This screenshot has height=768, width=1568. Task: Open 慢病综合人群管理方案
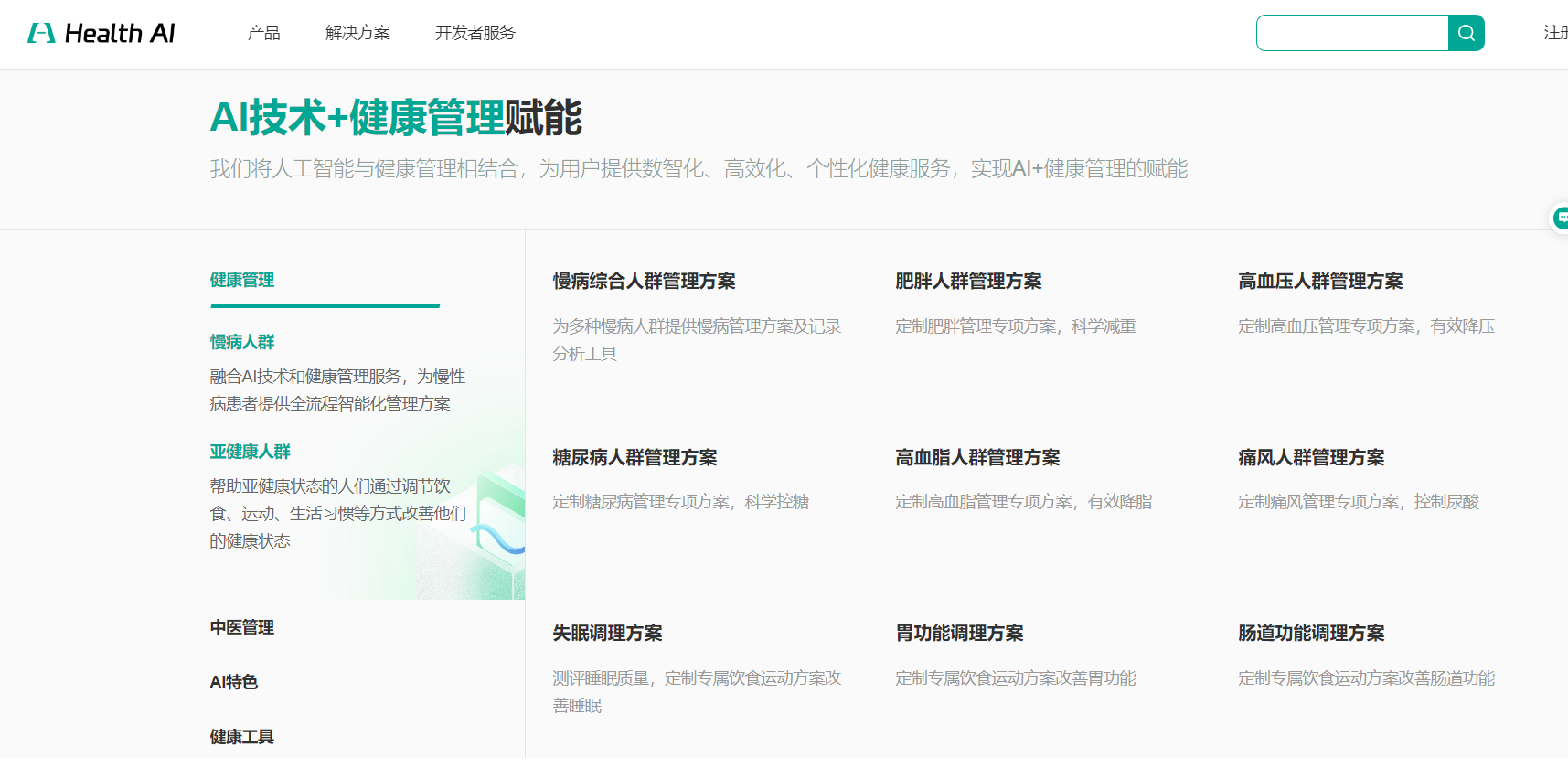tap(645, 282)
